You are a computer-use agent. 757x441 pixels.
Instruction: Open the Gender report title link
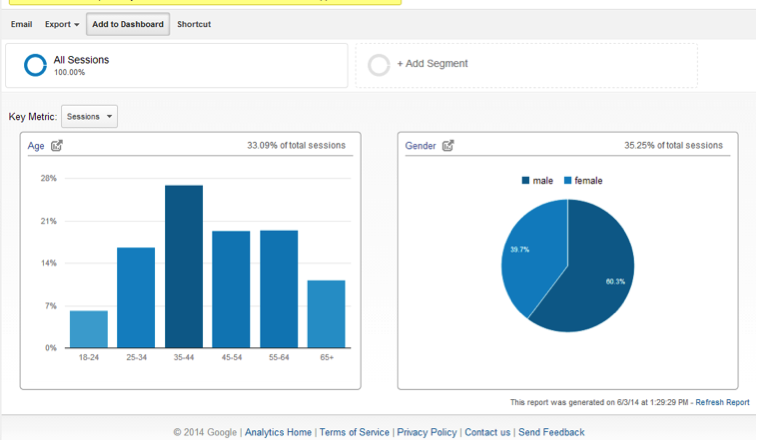click(x=420, y=146)
